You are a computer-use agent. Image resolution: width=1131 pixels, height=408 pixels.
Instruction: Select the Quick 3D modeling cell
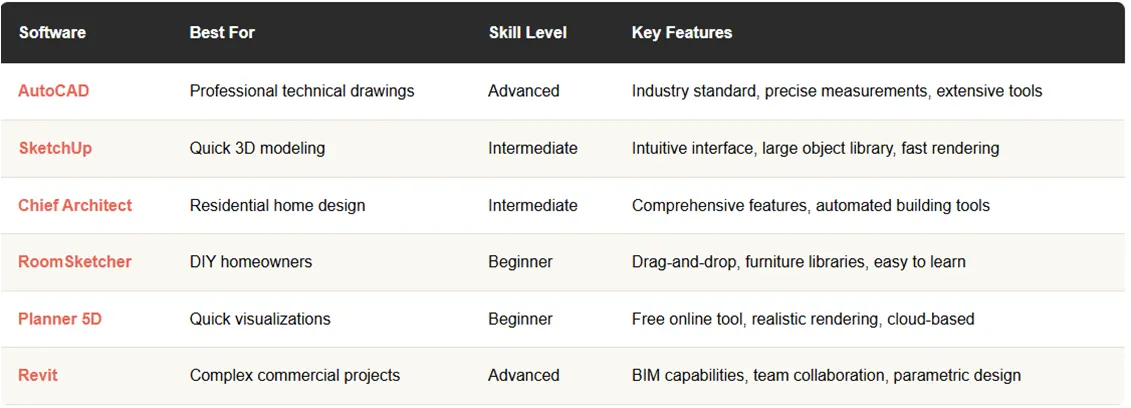point(257,148)
